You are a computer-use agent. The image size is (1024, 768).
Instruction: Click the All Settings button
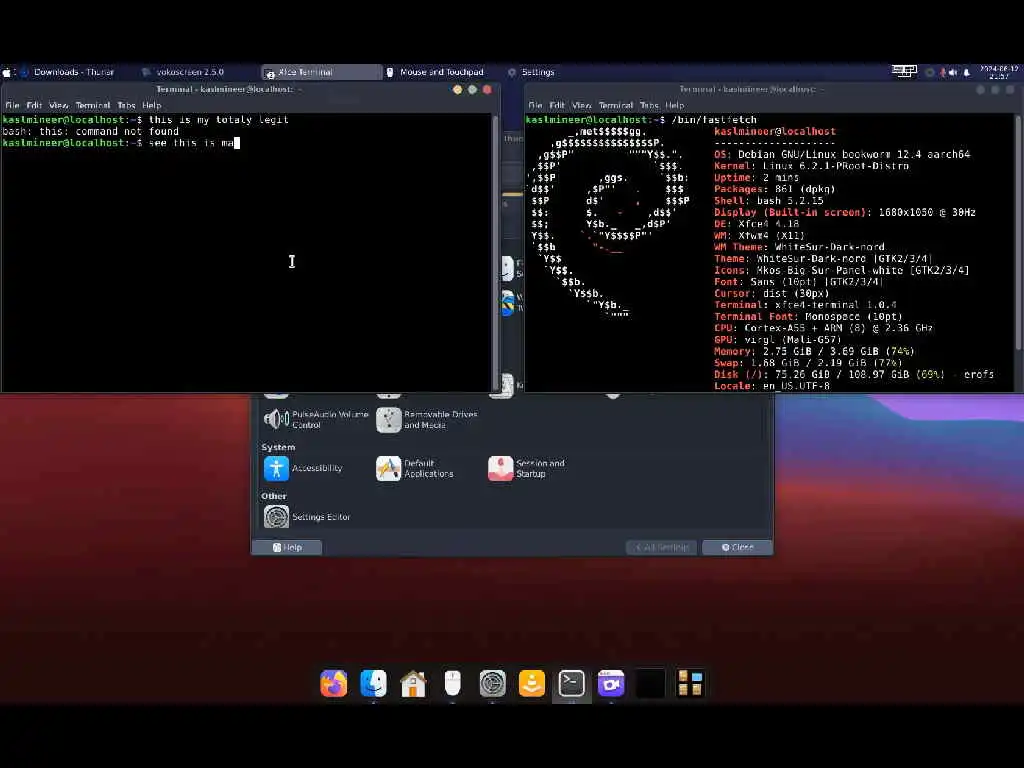pos(662,547)
